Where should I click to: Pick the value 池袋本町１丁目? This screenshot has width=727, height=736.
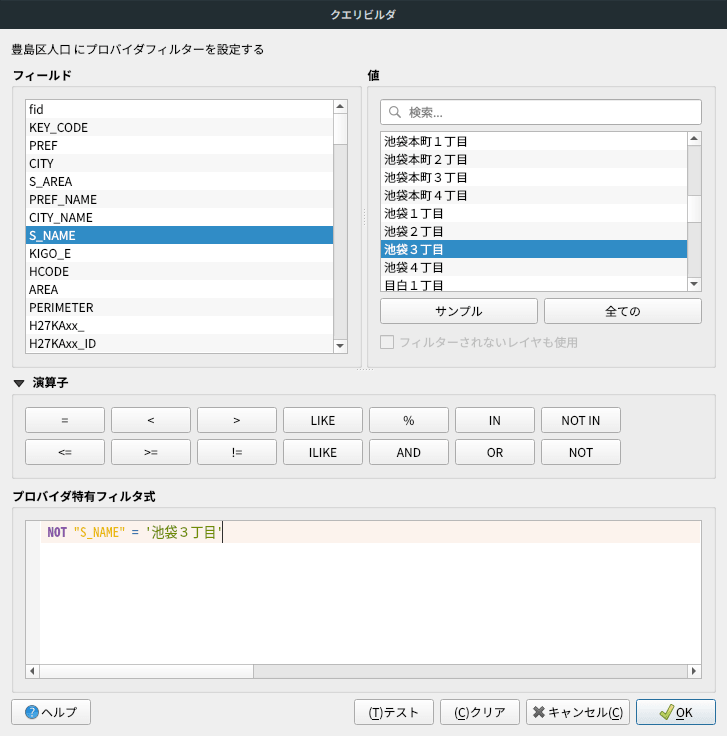[533, 141]
